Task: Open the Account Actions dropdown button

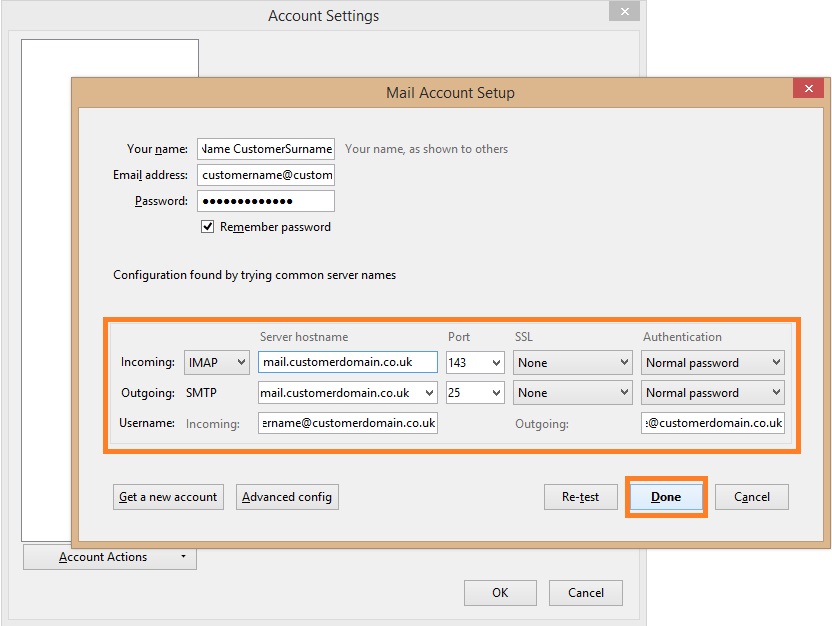Action: tap(110, 557)
